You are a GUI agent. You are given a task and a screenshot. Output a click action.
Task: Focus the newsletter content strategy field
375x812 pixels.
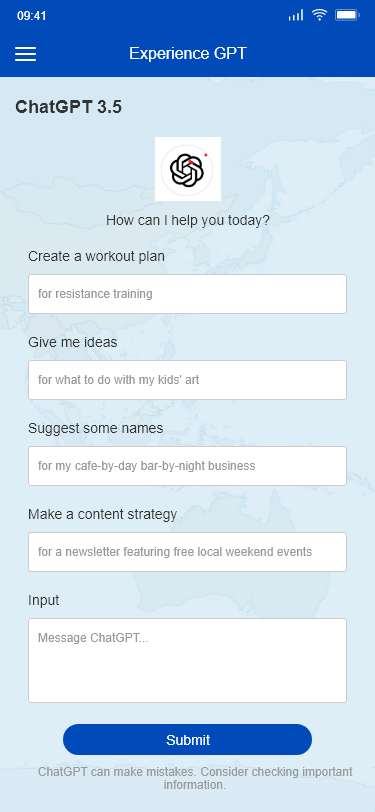click(x=188, y=552)
